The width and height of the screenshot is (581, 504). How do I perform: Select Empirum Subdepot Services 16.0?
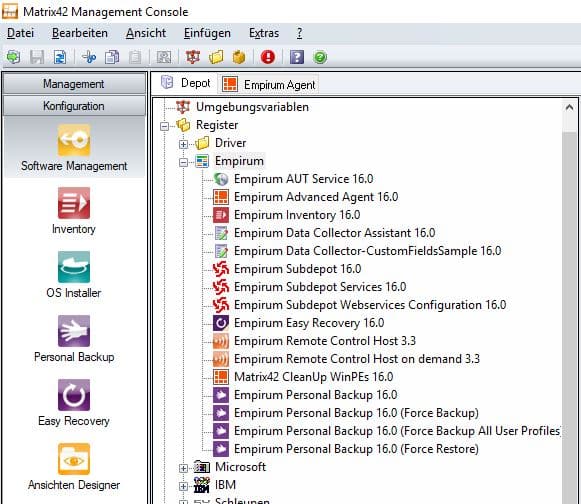pyautogui.click(x=320, y=287)
